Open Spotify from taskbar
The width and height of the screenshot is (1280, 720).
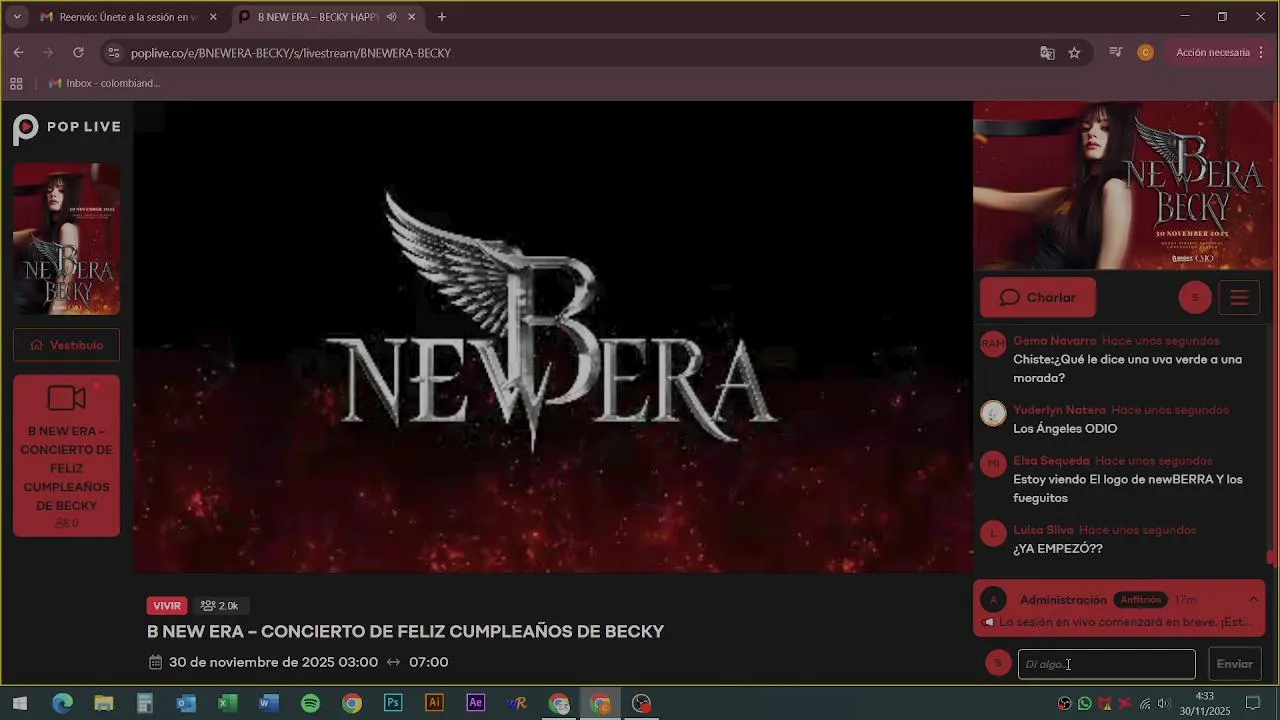point(310,704)
